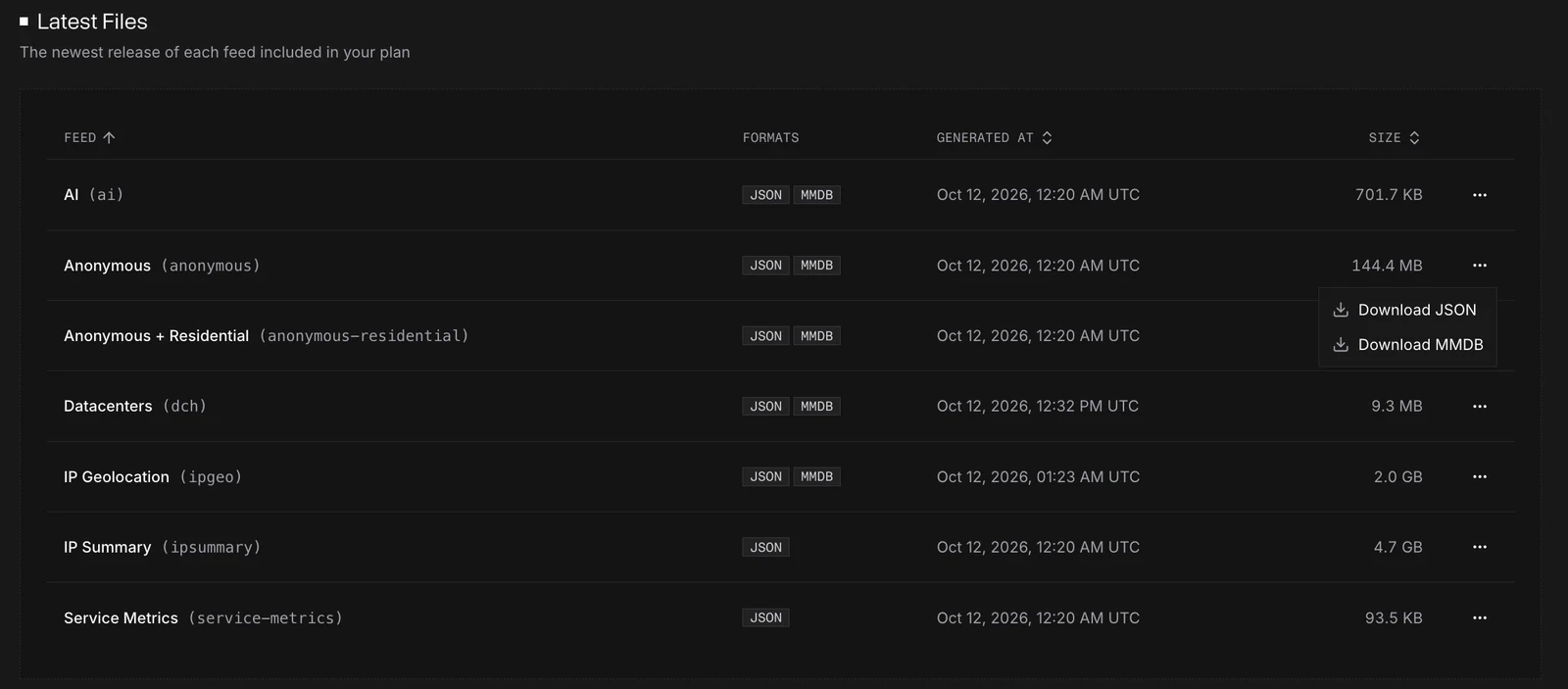Click the MMDB badge in the AI row

tap(816, 195)
